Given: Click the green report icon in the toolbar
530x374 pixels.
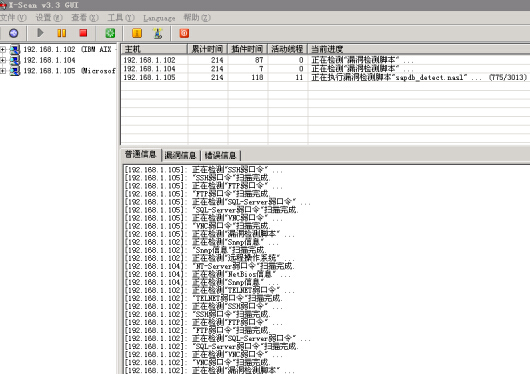Looking at the screenshot, I should [110, 33].
